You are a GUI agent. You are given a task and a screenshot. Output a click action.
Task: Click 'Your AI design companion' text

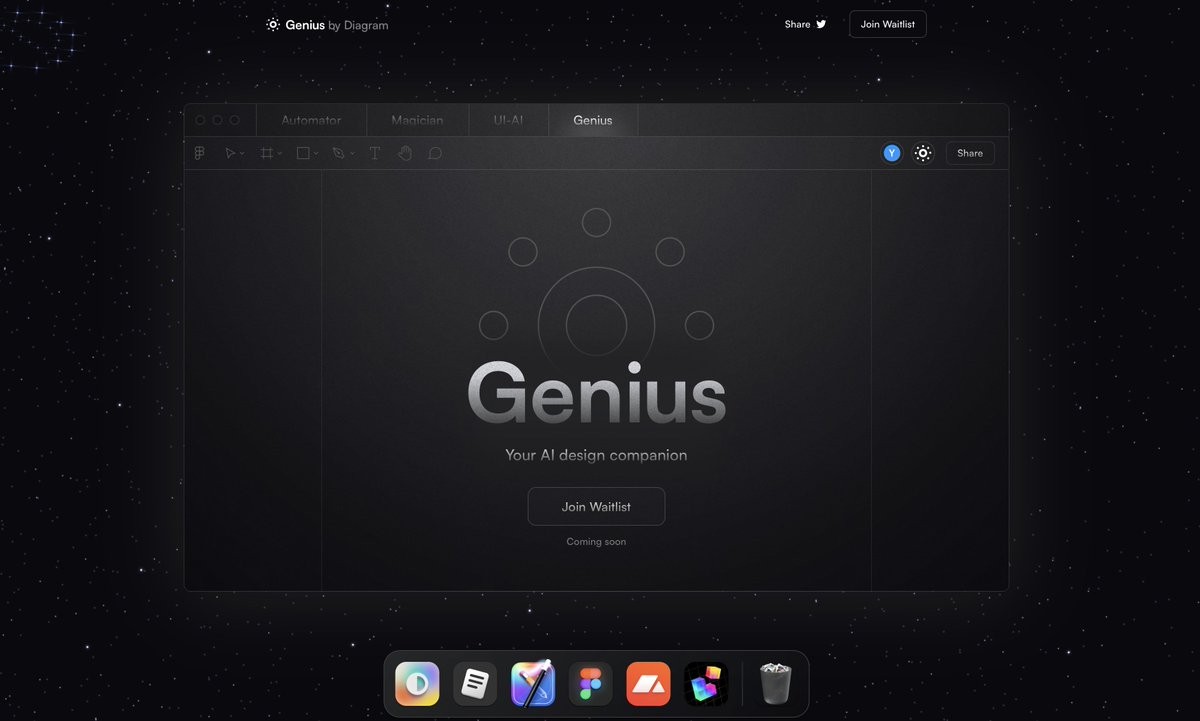click(x=596, y=455)
